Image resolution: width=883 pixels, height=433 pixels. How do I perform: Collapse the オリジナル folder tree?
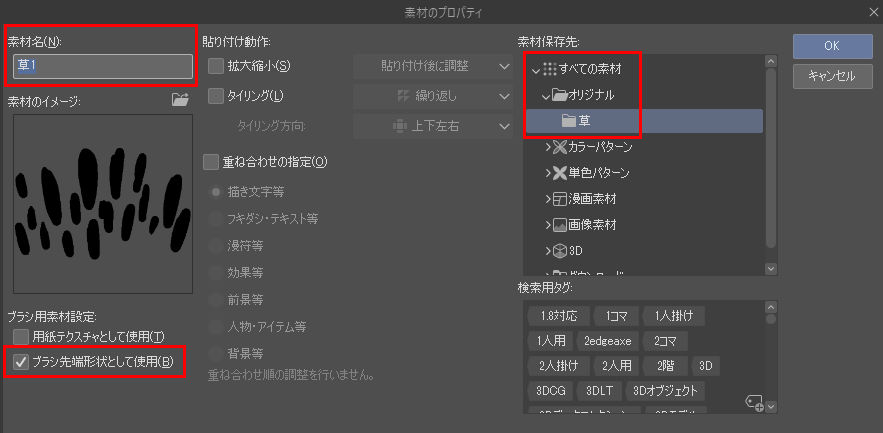(545, 96)
